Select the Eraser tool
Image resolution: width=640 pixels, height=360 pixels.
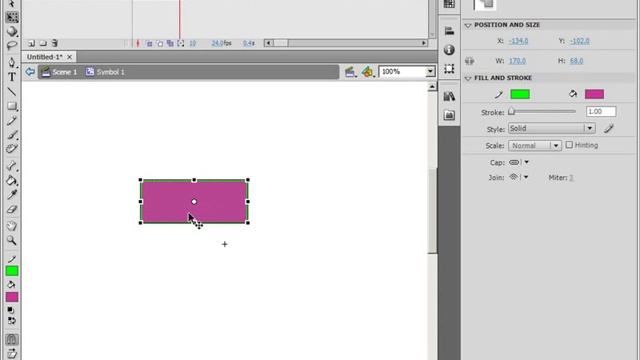coord(12,209)
